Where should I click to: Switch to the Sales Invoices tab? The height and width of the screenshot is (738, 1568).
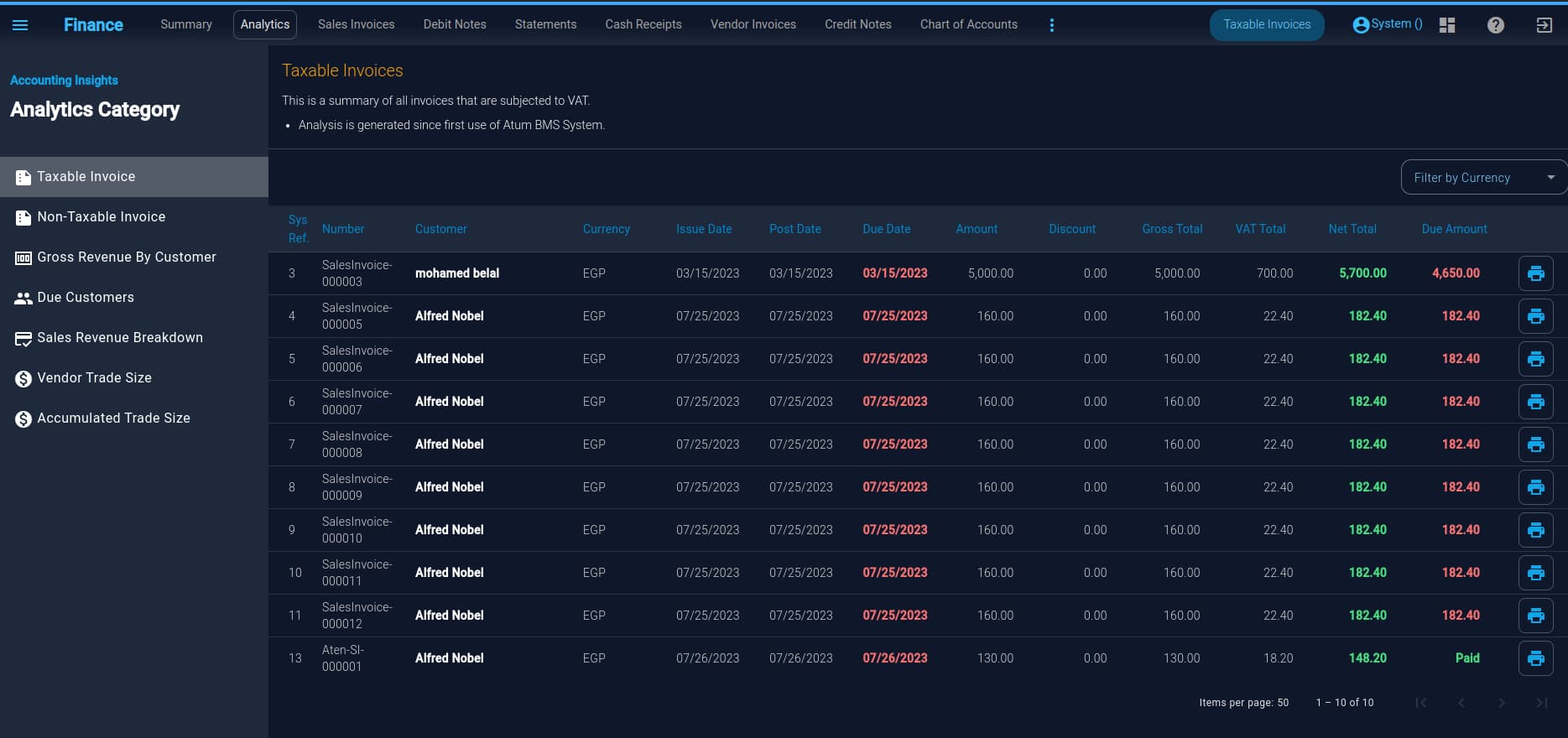[356, 24]
